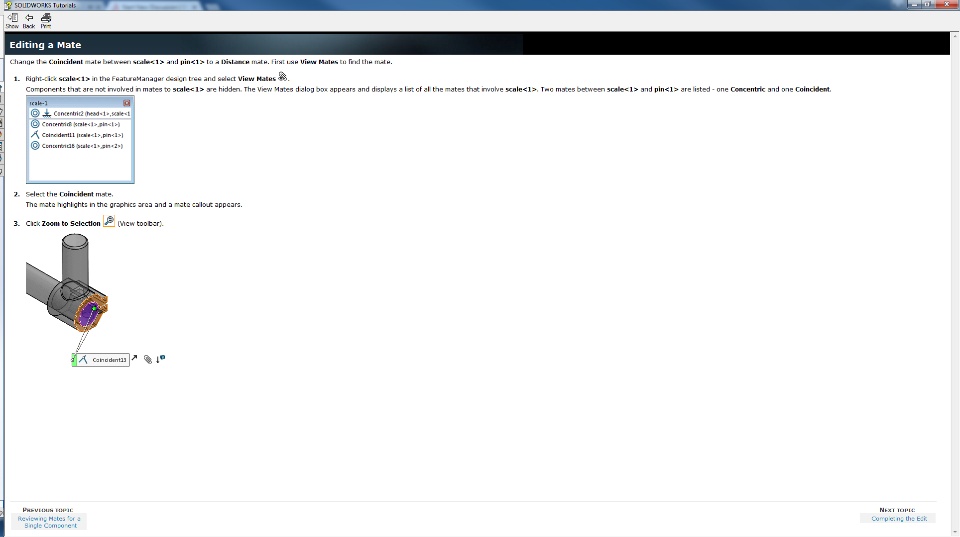Click the Previous Topic label
The image size is (960, 537).
click(x=48, y=509)
